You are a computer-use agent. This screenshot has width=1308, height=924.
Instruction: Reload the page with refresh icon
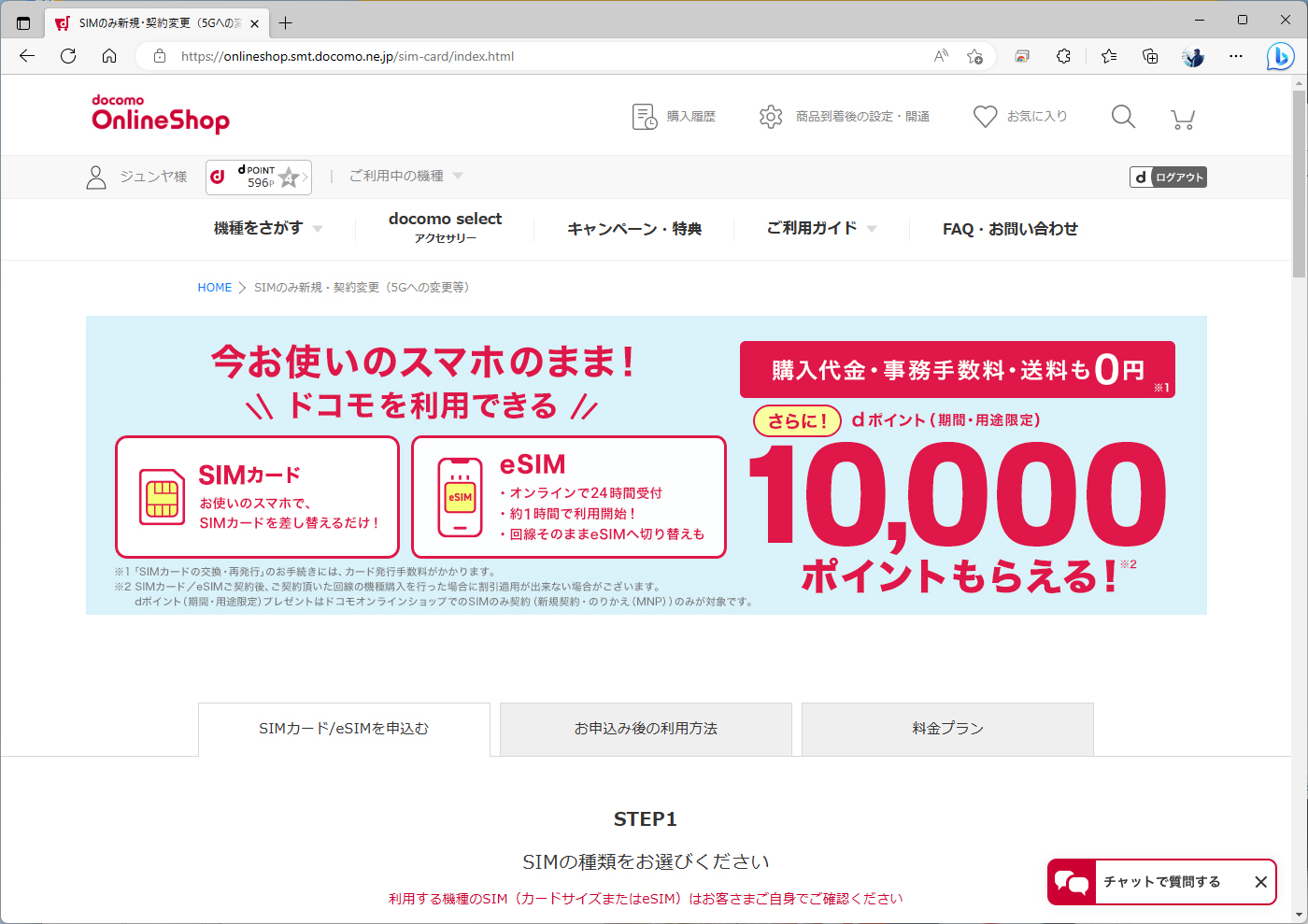tap(68, 56)
